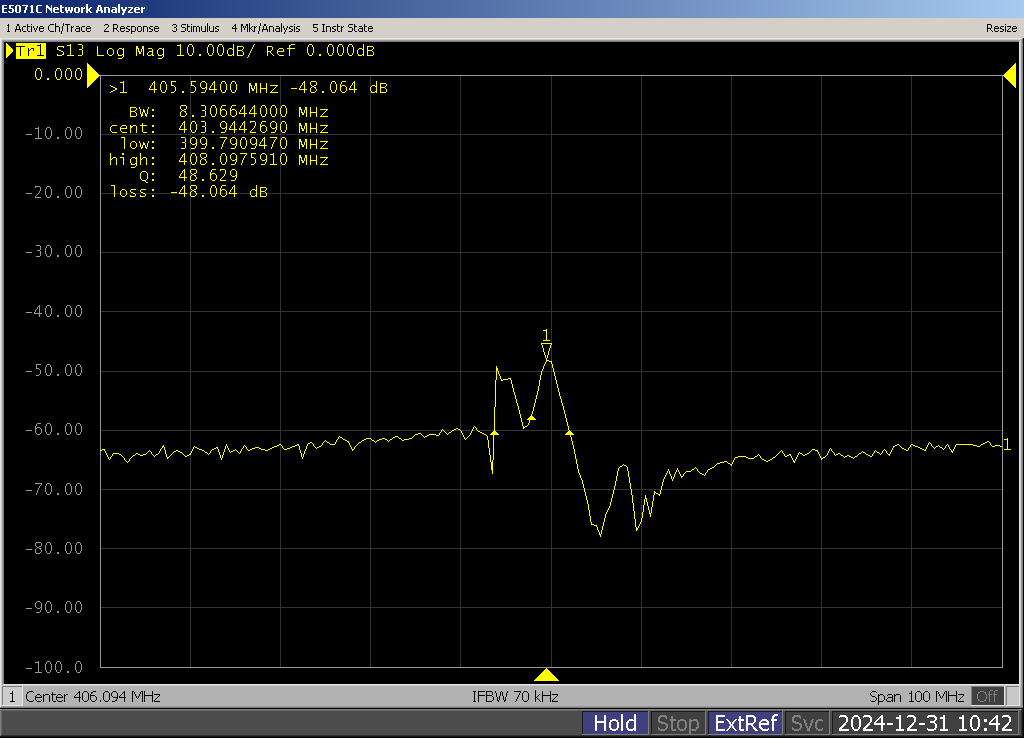
Task: Click the right-edge reference position arrow
Action: 1009,75
